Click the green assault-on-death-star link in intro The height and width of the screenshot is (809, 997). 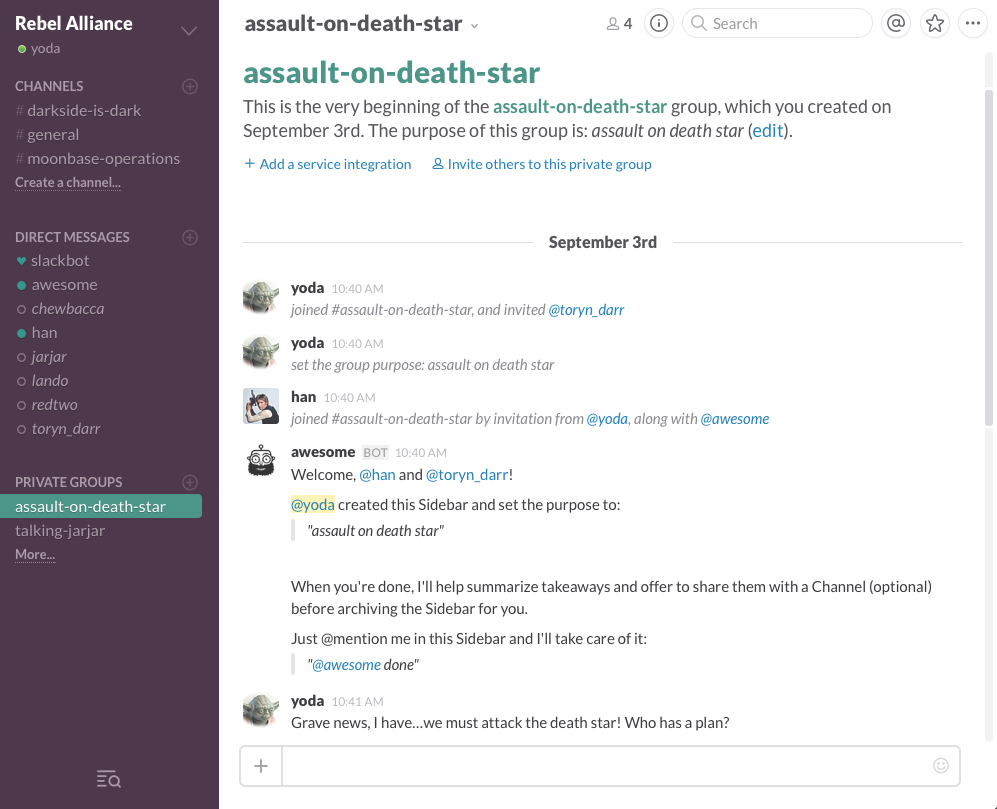point(580,107)
